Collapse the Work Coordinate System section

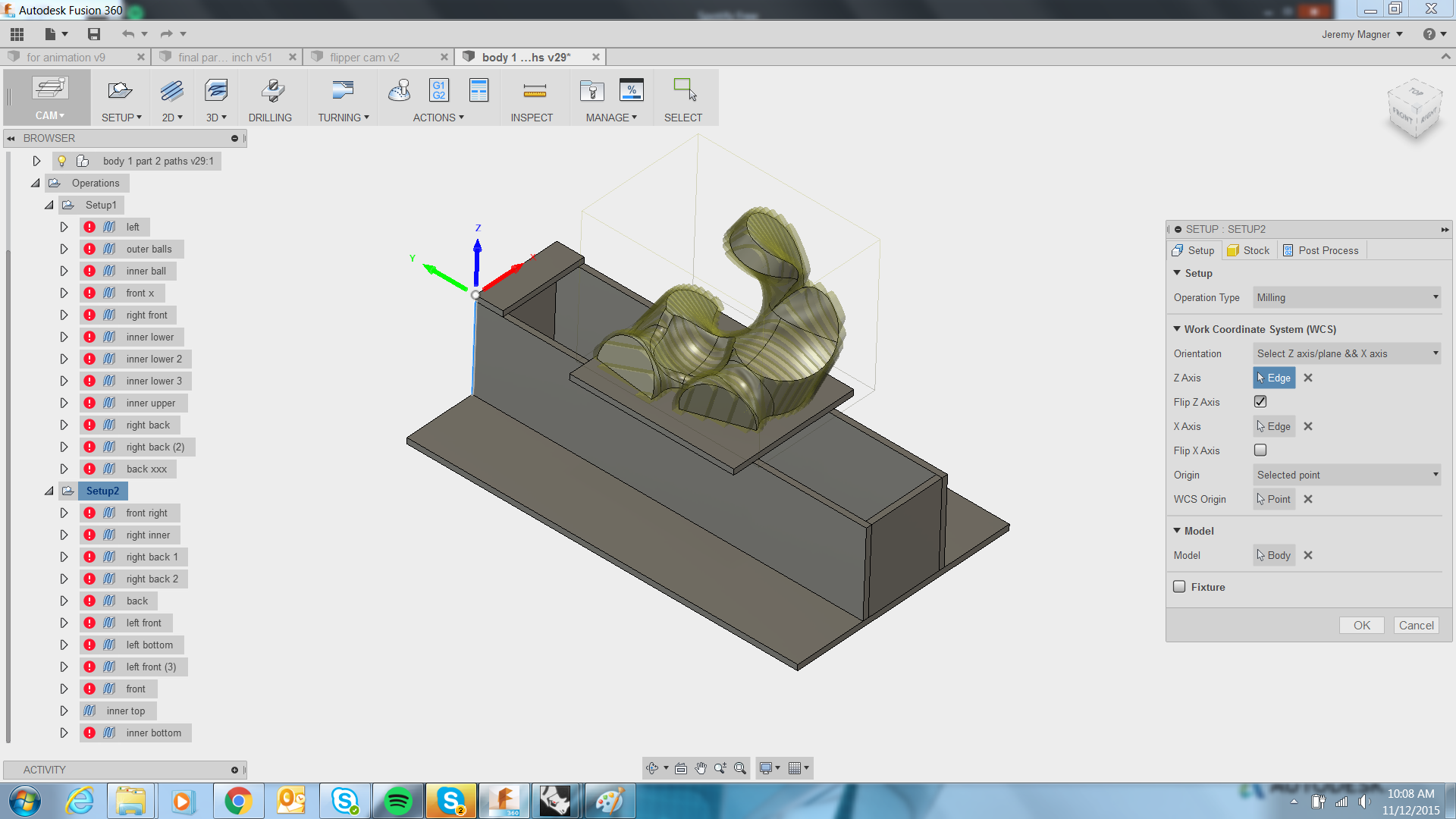point(1177,329)
